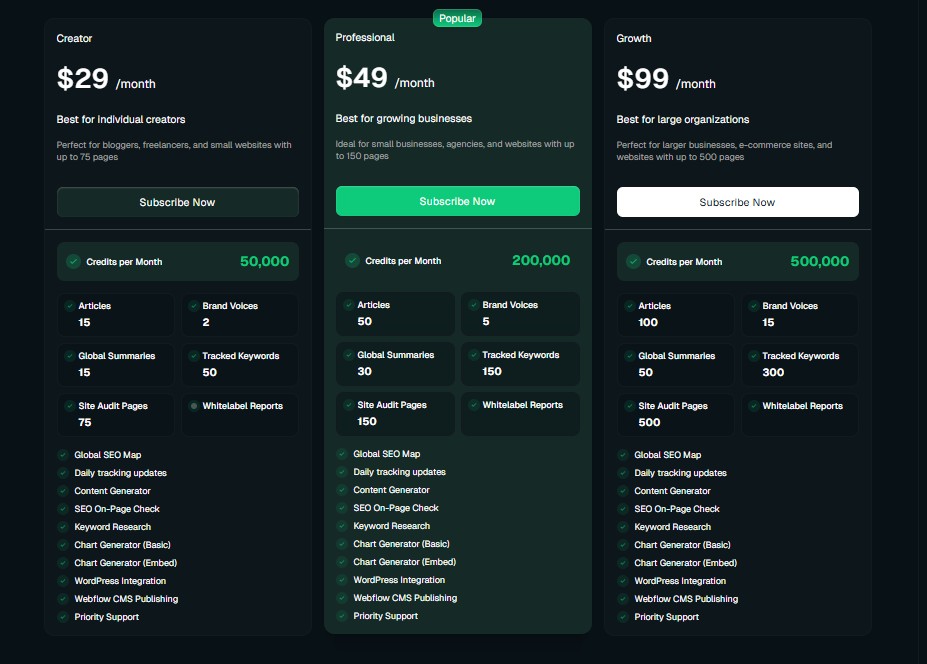
Task: Click the check icon next to Creator's Daily tracking updates
Action: 63,473
